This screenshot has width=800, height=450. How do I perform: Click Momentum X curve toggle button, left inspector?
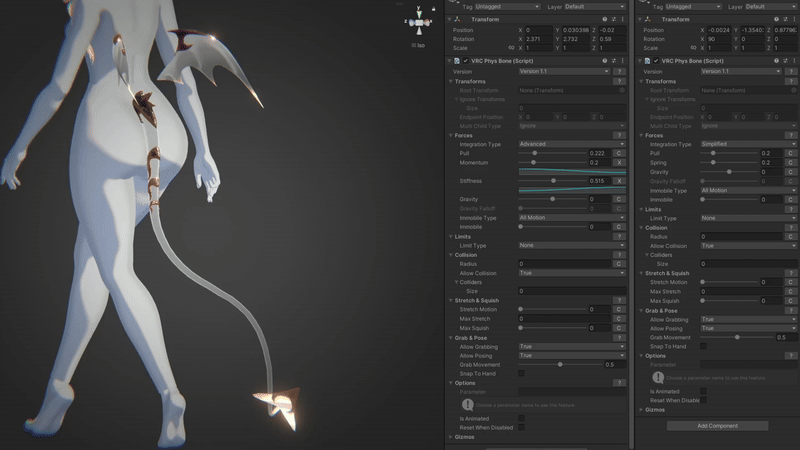pos(619,163)
